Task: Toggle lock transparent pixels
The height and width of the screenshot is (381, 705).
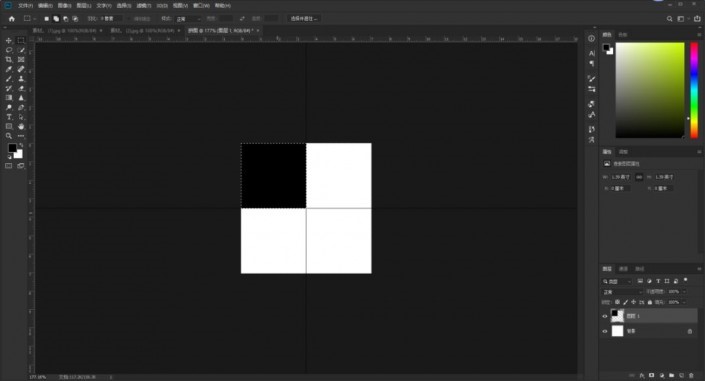Action: click(617, 302)
